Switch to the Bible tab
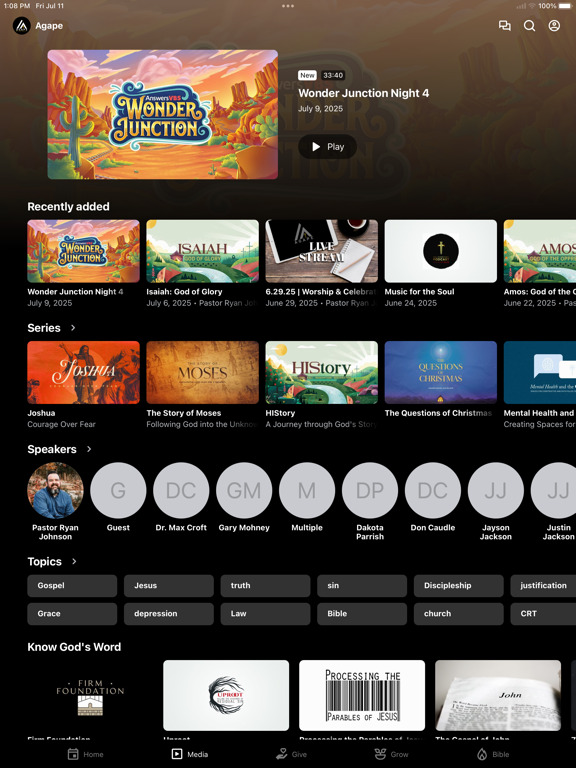 (493, 754)
